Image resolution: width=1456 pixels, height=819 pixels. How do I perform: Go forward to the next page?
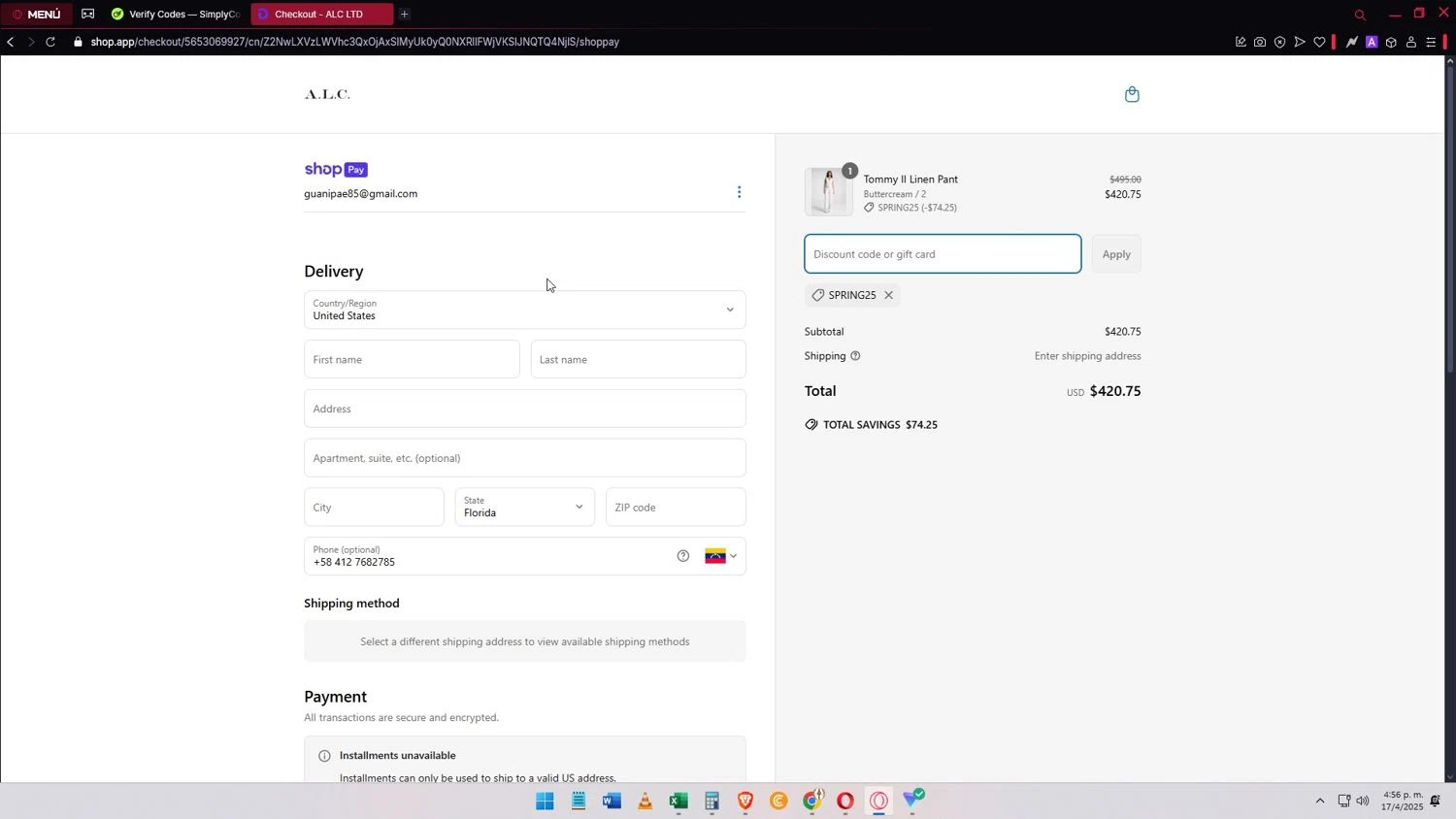(x=30, y=42)
